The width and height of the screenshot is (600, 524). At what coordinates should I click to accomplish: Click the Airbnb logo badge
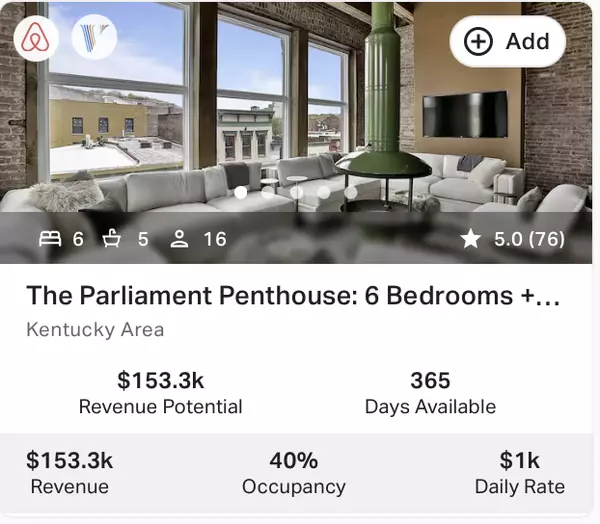37,40
